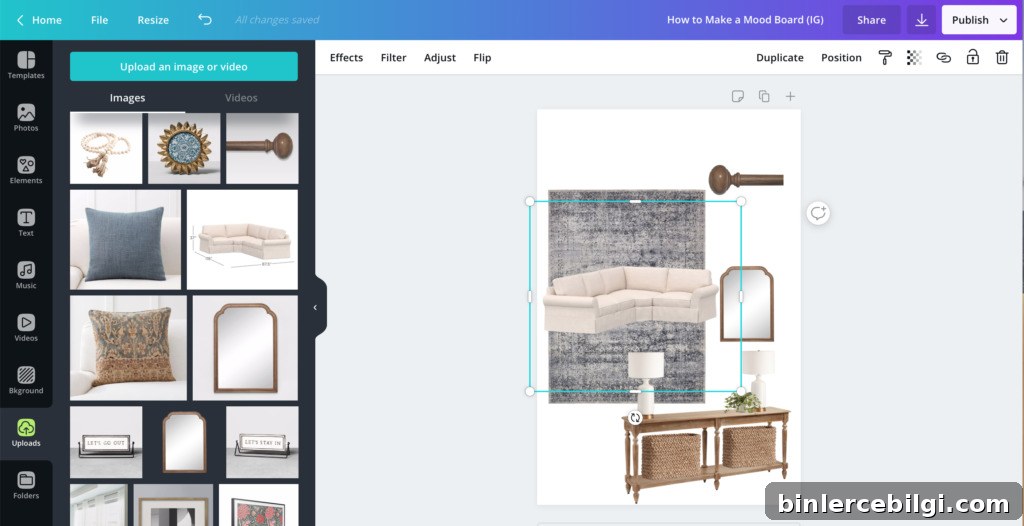This screenshot has height=526, width=1024.
Task: Click the trash delete icon
Action: pos(1002,58)
